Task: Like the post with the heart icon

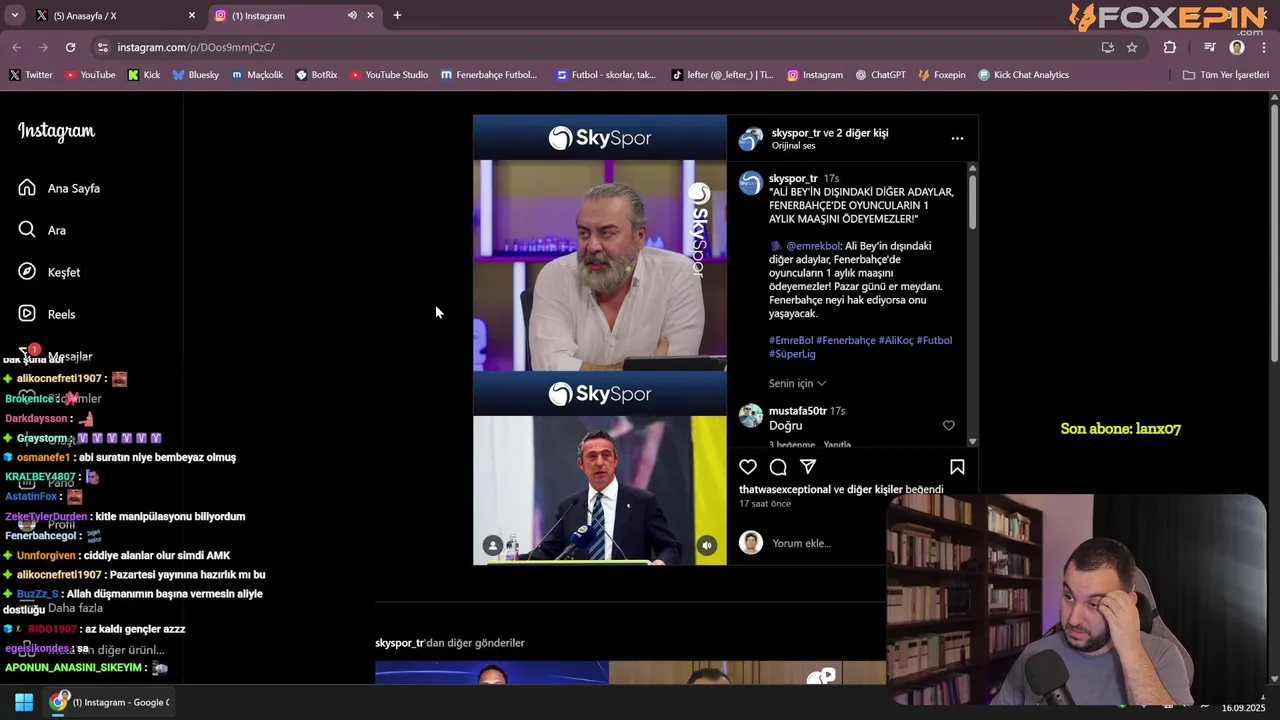Action: (748, 467)
